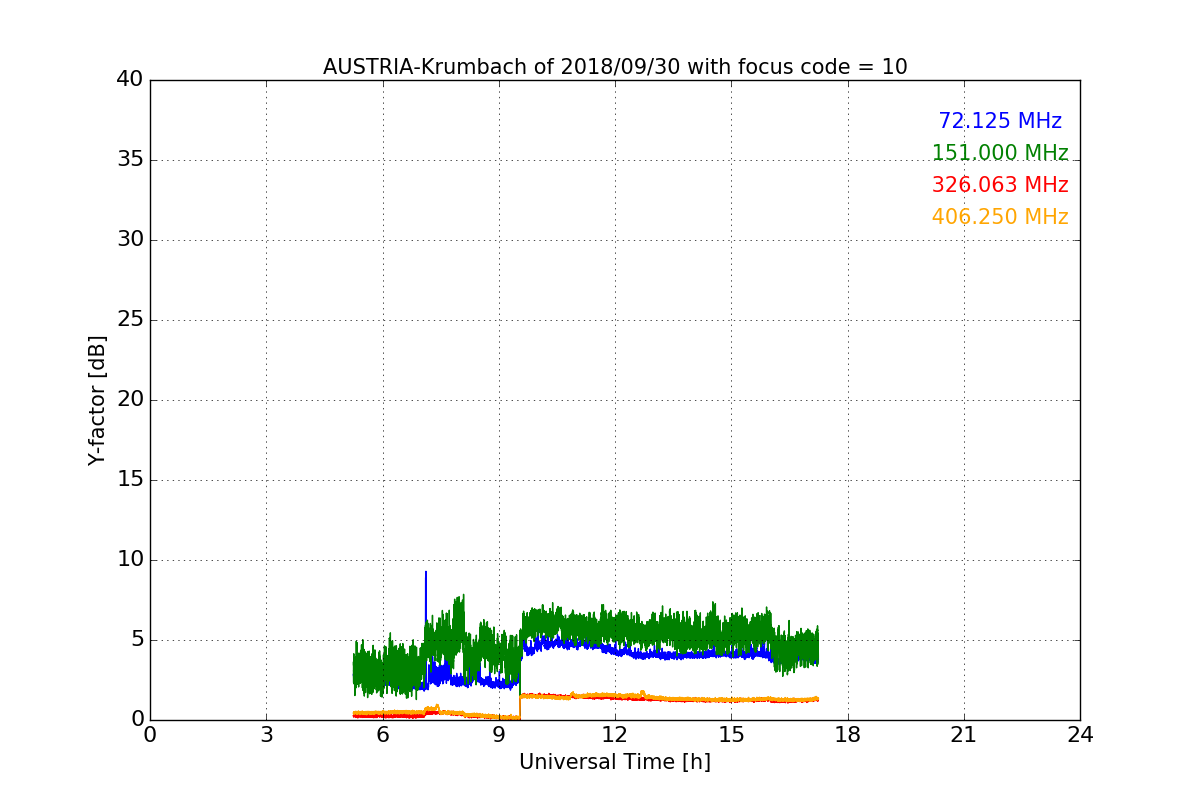Click the Y-factor [dB] axis label
This screenshot has width=1200, height=800.
pyautogui.click(x=97, y=400)
